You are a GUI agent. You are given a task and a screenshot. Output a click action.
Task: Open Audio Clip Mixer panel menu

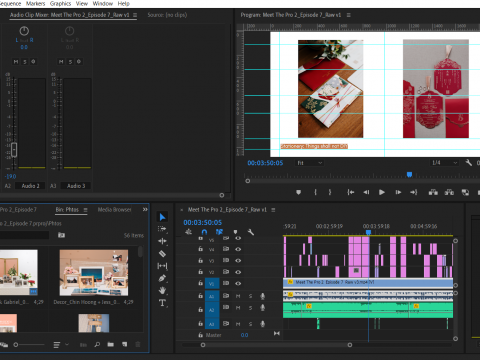pos(135,15)
